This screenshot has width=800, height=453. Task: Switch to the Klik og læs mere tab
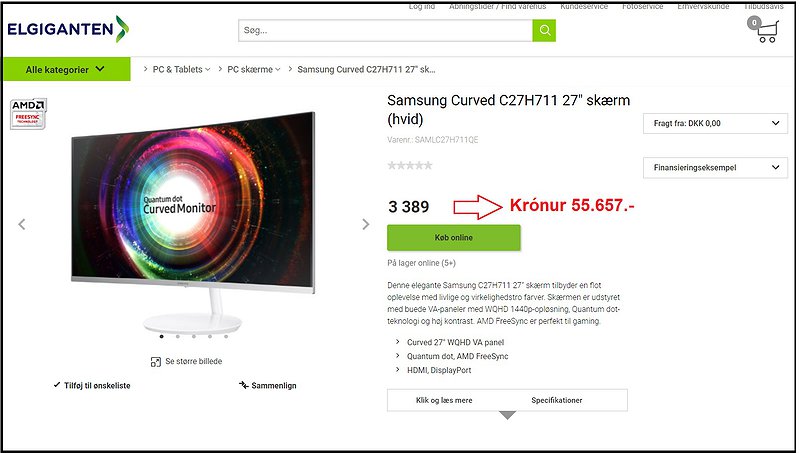click(444, 400)
